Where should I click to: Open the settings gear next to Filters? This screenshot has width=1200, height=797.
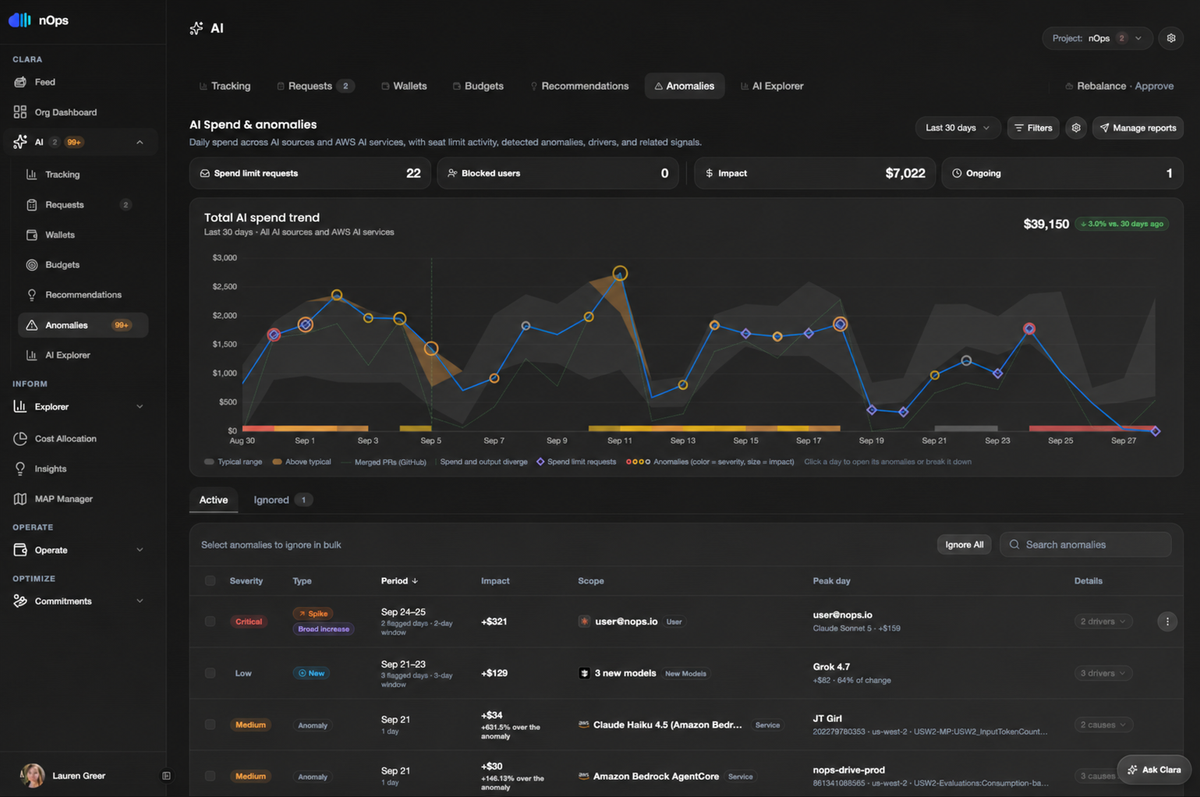pos(1076,128)
